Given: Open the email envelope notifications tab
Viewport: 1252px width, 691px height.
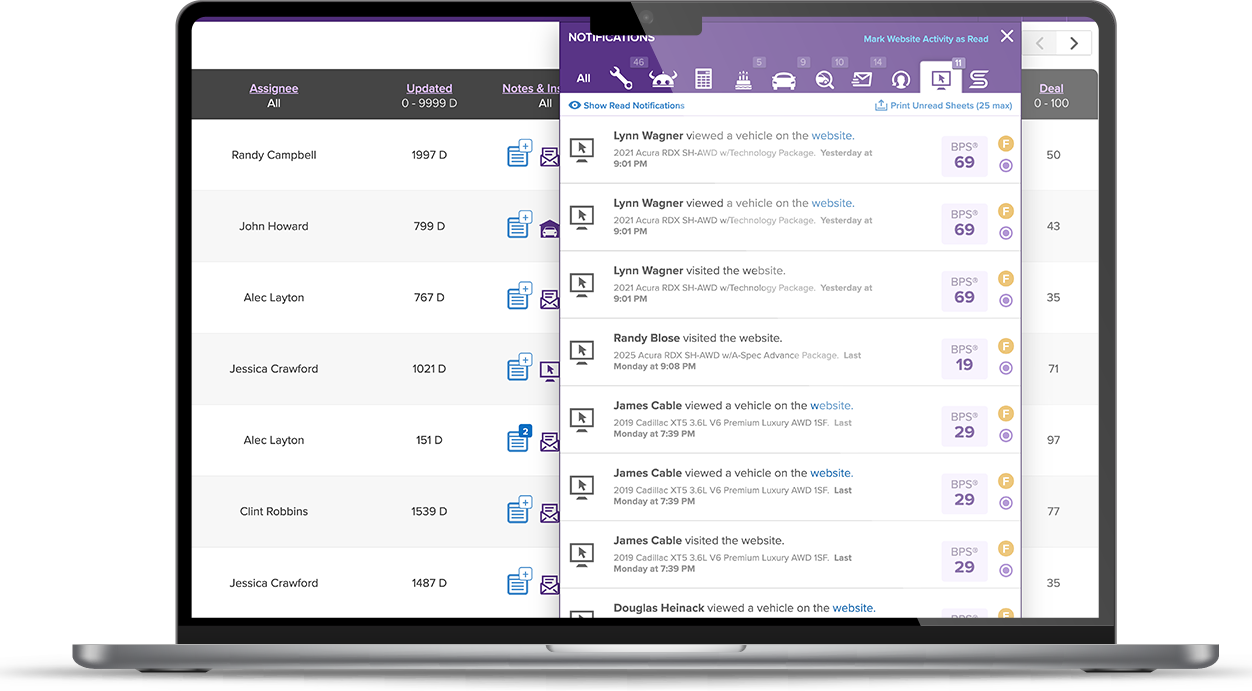Looking at the screenshot, I should [861, 79].
